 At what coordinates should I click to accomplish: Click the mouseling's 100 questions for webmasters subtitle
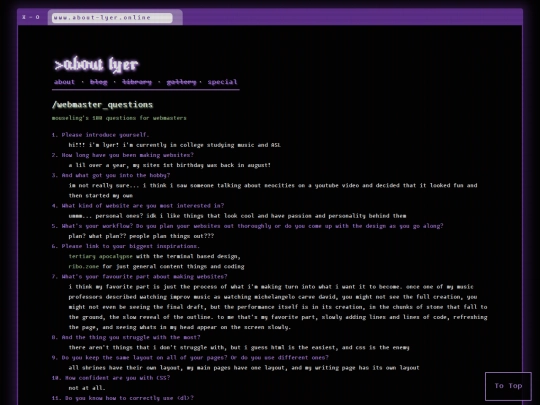[119, 118]
